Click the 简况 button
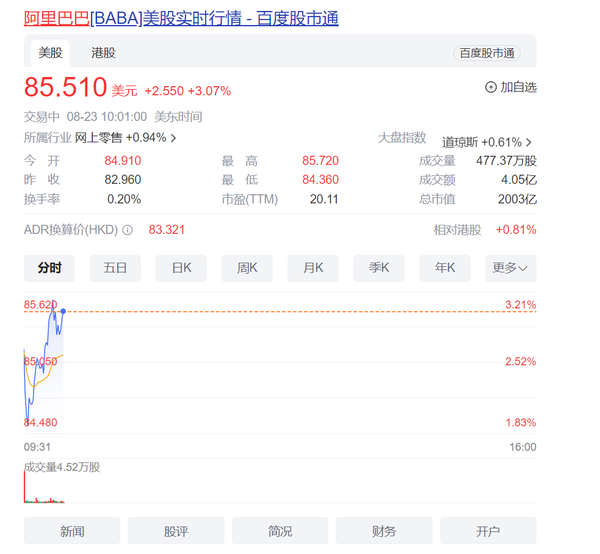The width and height of the screenshot is (600, 554). pyautogui.click(x=280, y=530)
